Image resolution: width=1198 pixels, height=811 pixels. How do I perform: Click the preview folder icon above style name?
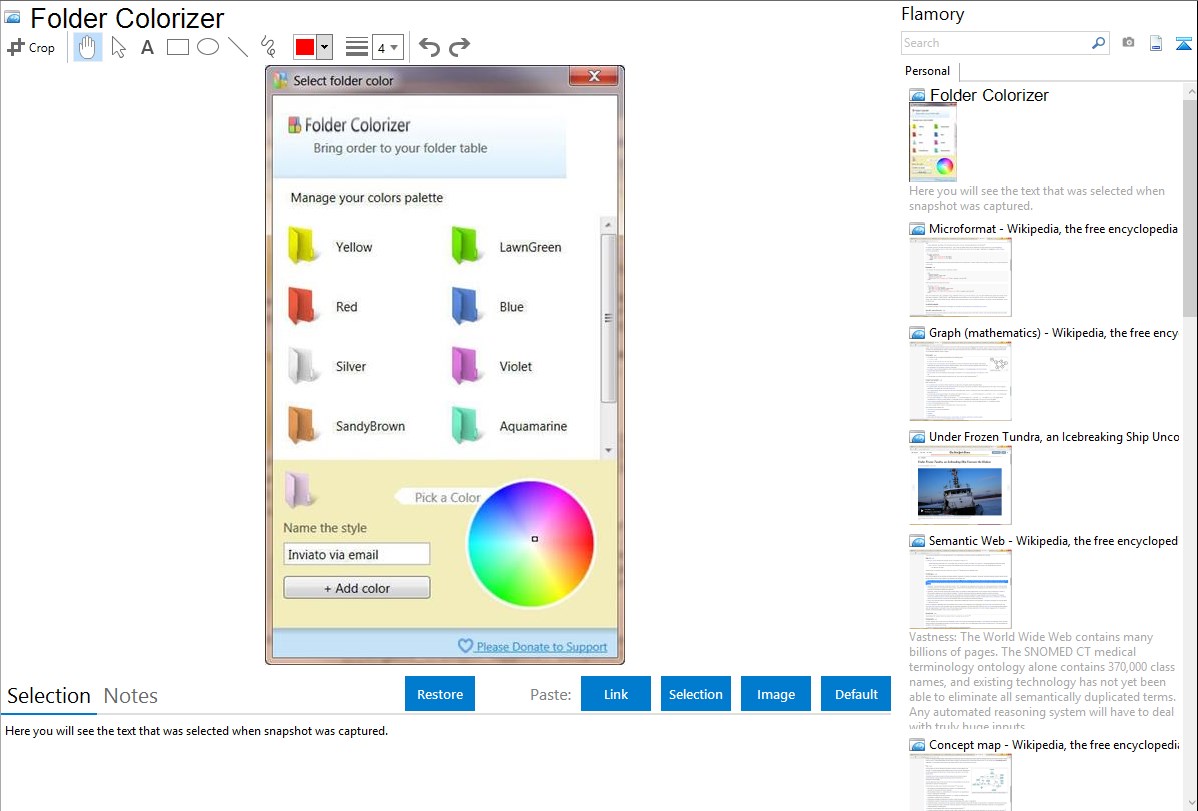(x=299, y=489)
